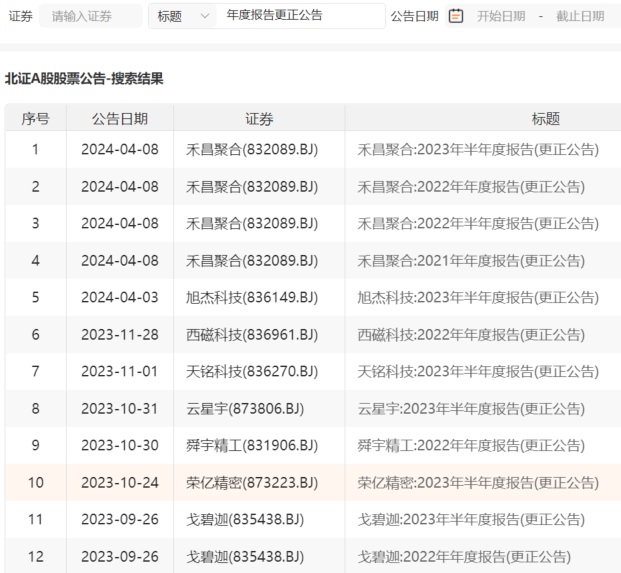
Task: Select 禾昌聚合(832089.BJ) security in row 2
Action: (x=252, y=187)
